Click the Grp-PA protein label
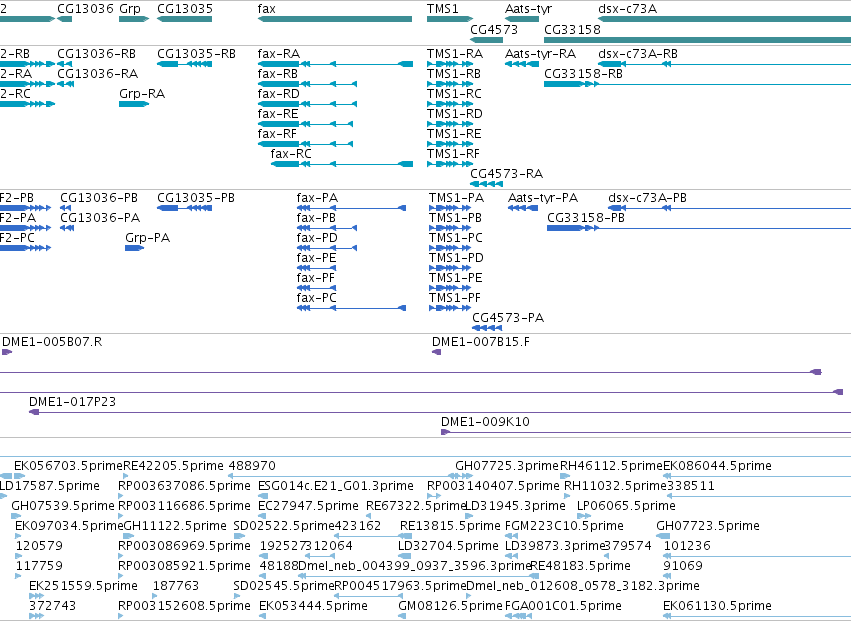This screenshot has width=851, height=621. point(148,238)
